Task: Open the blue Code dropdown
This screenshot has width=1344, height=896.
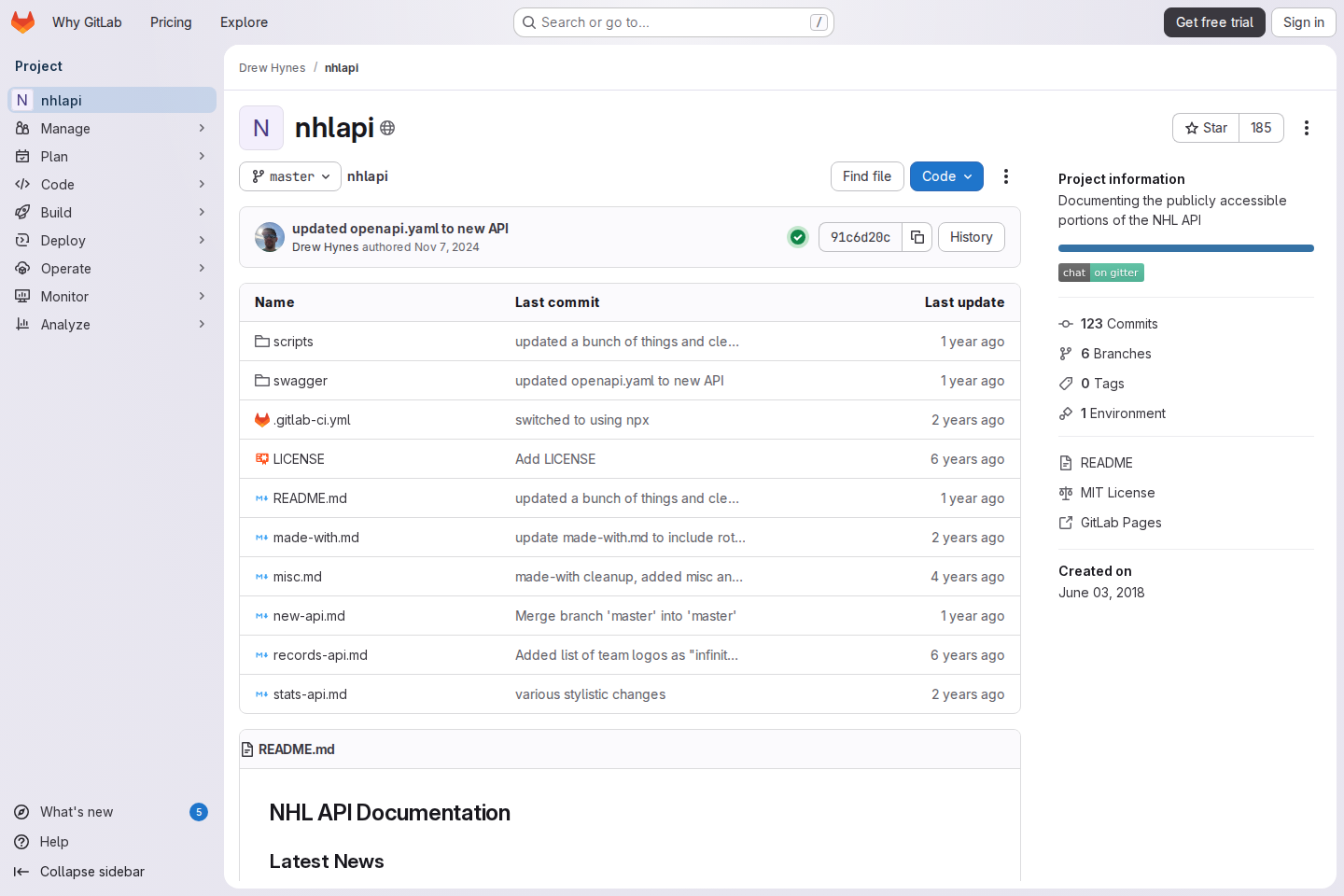Action: click(946, 175)
